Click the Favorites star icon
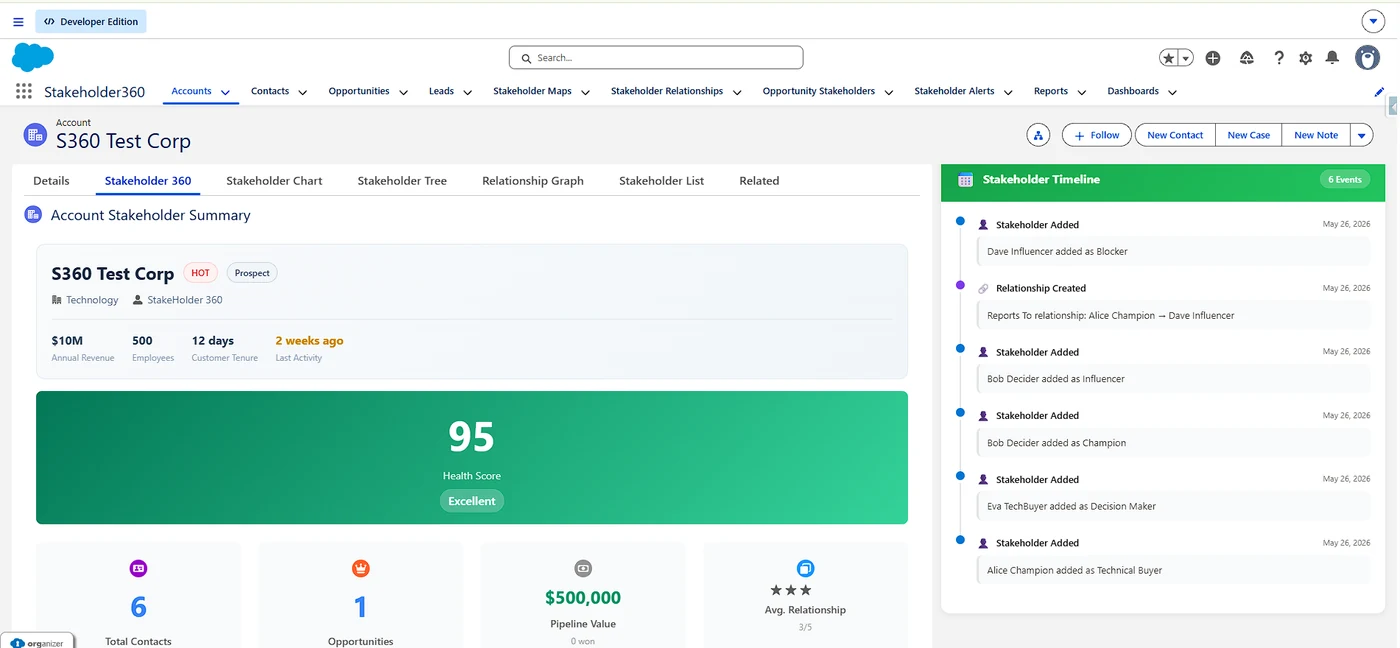The image size is (1400, 648). [x=1169, y=58]
